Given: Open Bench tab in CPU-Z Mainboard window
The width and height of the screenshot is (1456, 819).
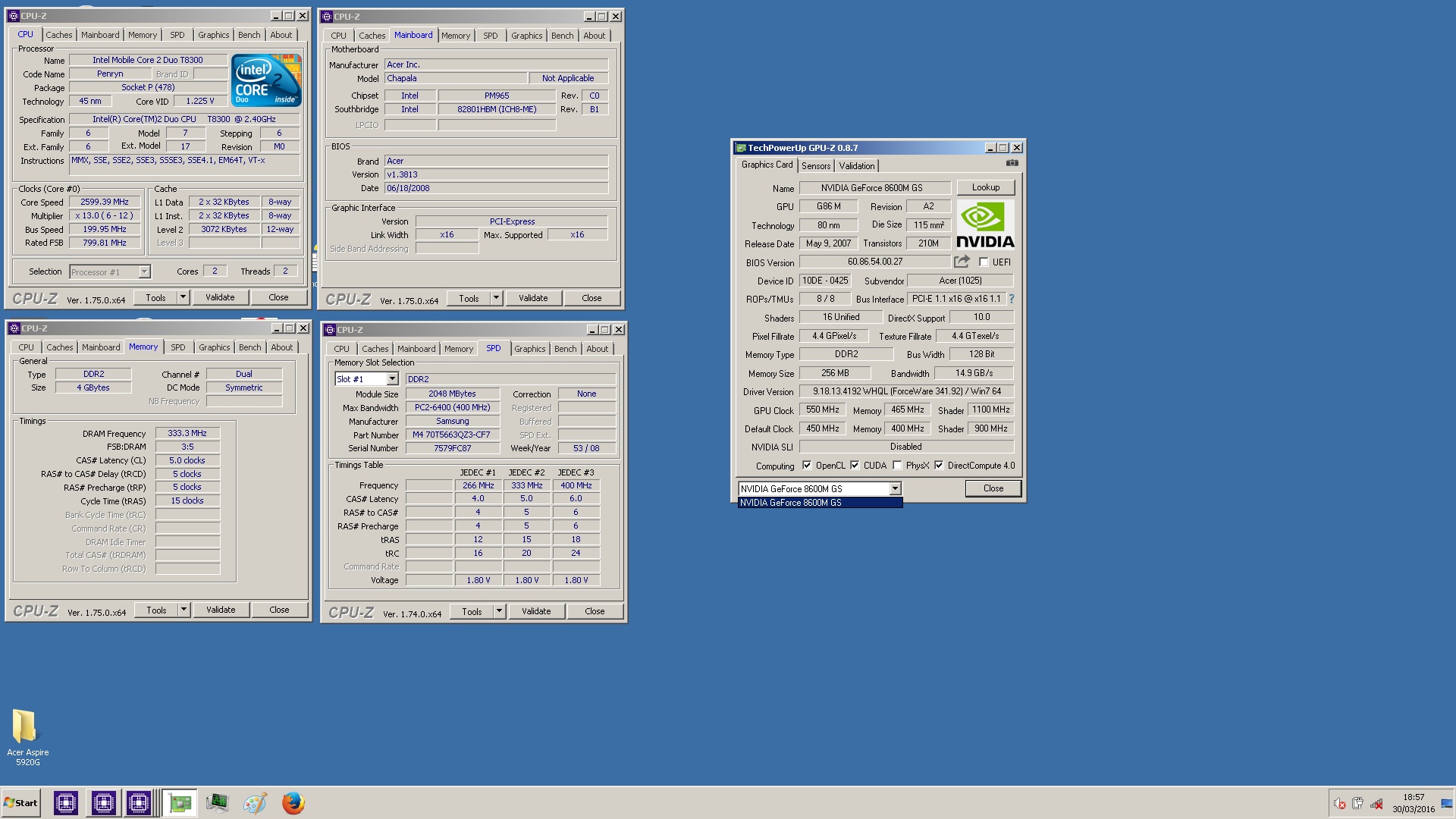Looking at the screenshot, I should pyautogui.click(x=563, y=36).
